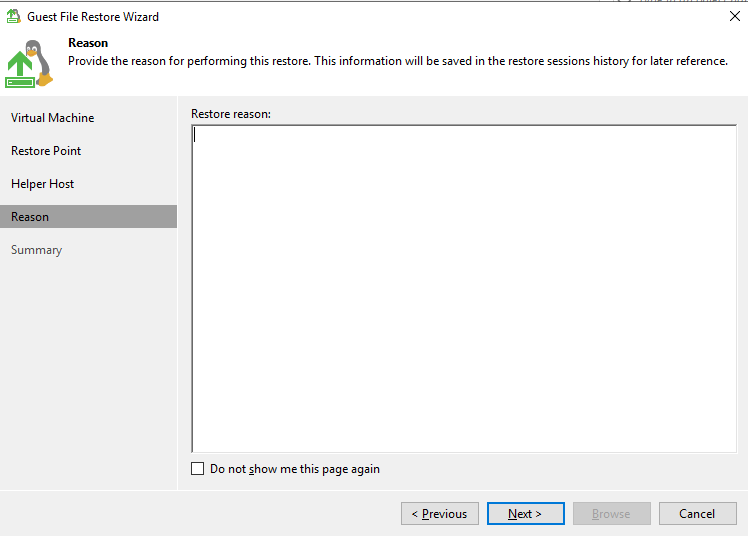
Task: Click the greyed-out Browse button
Action: pos(611,514)
